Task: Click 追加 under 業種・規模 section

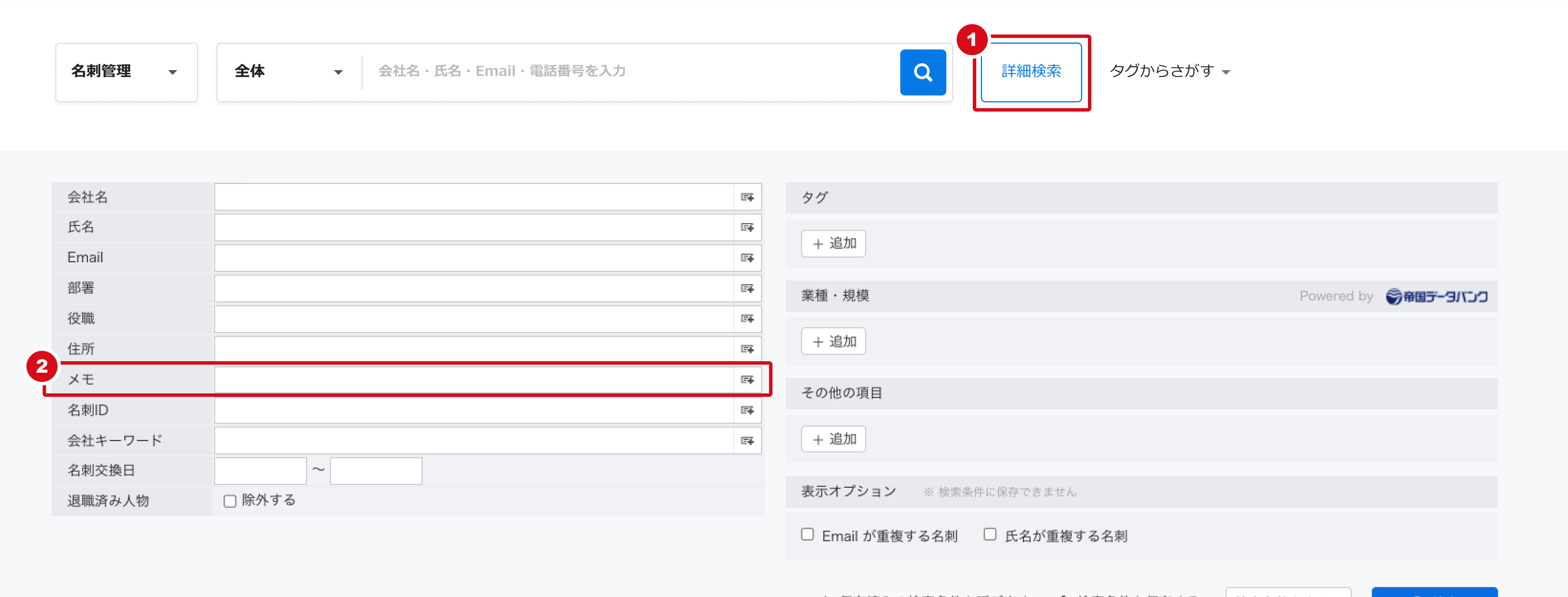Action: click(833, 342)
